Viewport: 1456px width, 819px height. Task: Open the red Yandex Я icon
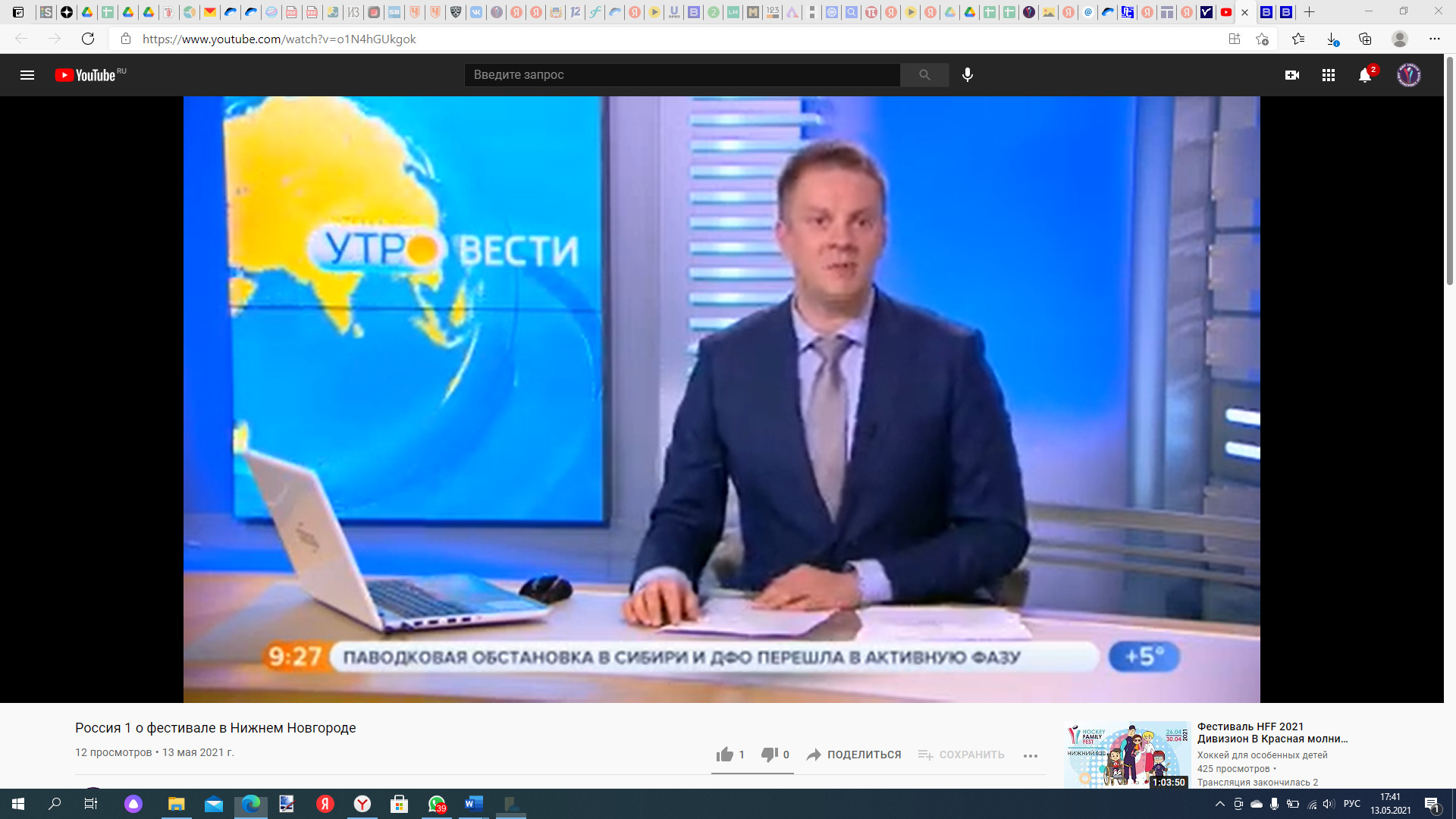coord(325,804)
